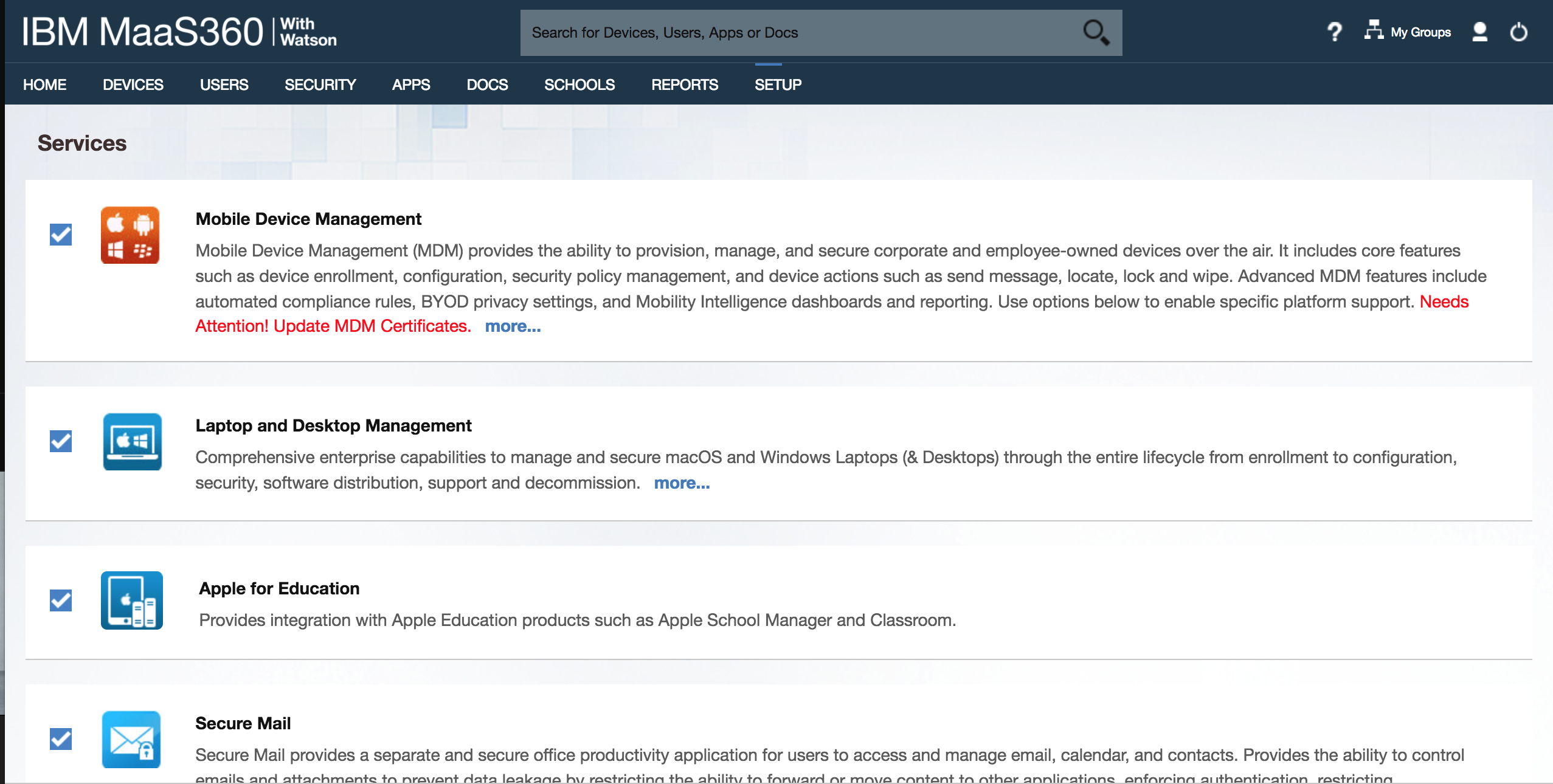Click the My Groups icon
This screenshot has width=1553, height=784.
1374,30
